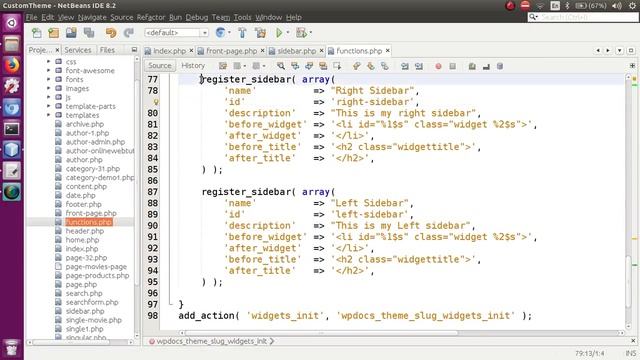Toggle Highlight Search icon
This screenshot has height=360, width=640.
(323, 66)
